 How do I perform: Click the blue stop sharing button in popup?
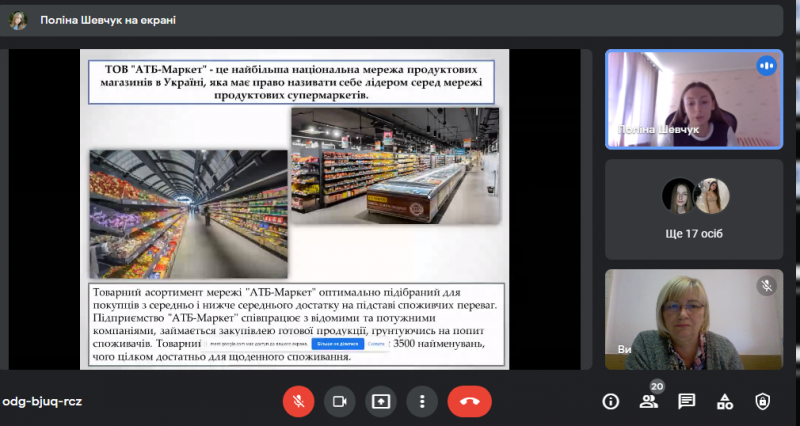tap(338, 344)
